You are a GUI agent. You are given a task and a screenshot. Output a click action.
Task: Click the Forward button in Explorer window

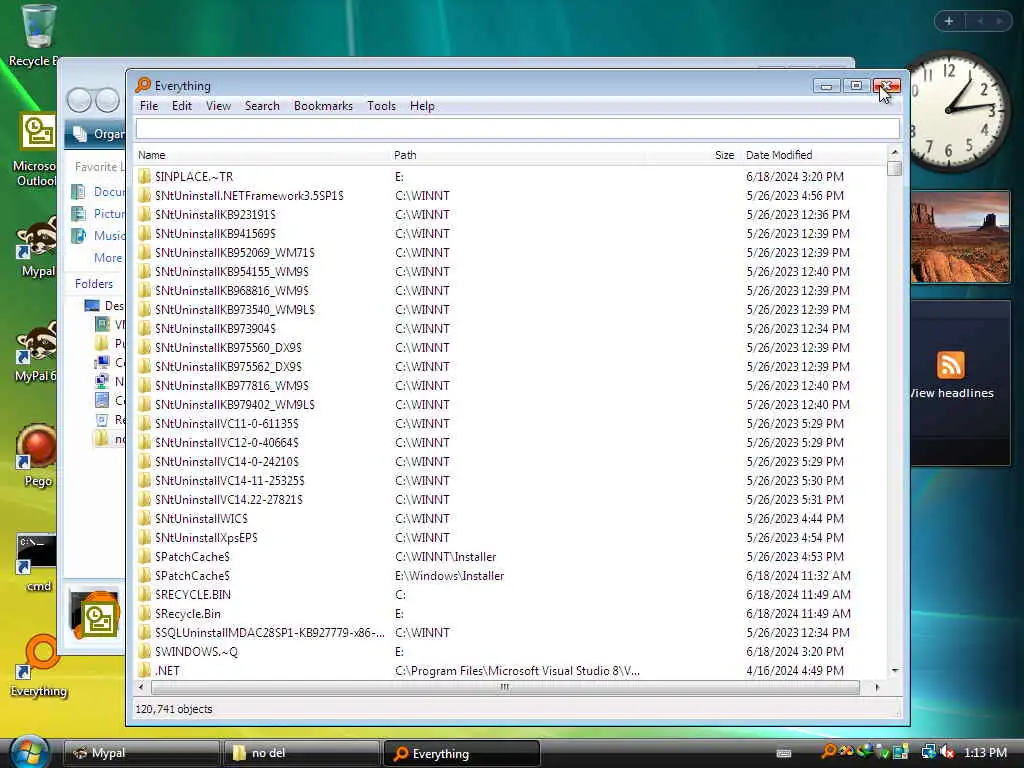pyautogui.click(x=107, y=100)
